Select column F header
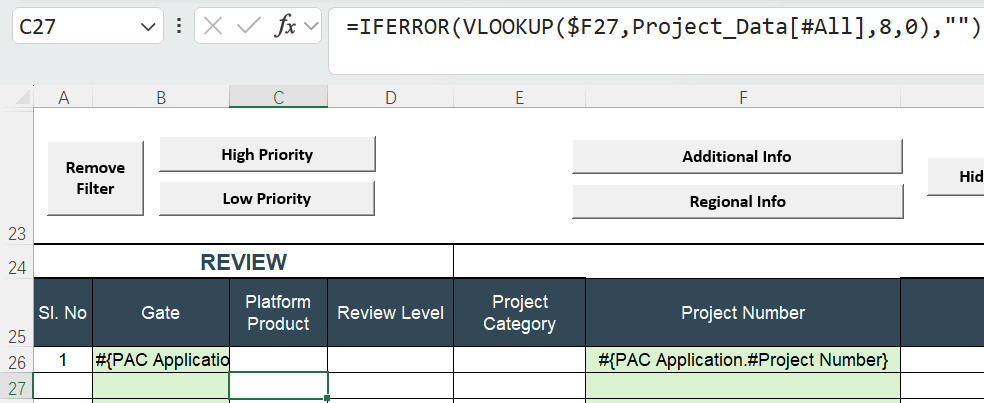984x403 pixels. [x=743, y=97]
